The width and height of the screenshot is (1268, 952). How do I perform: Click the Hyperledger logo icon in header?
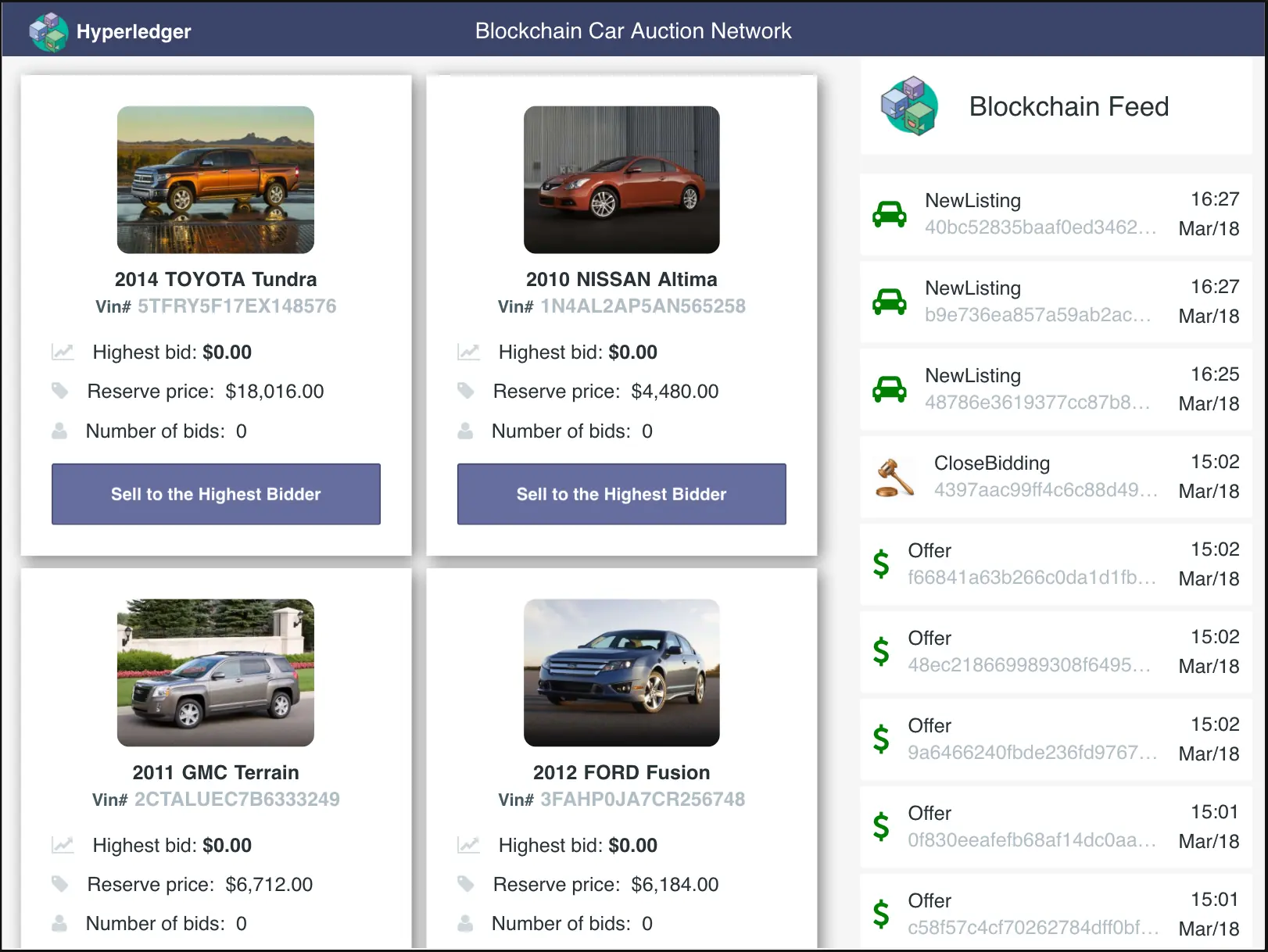[48, 31]
